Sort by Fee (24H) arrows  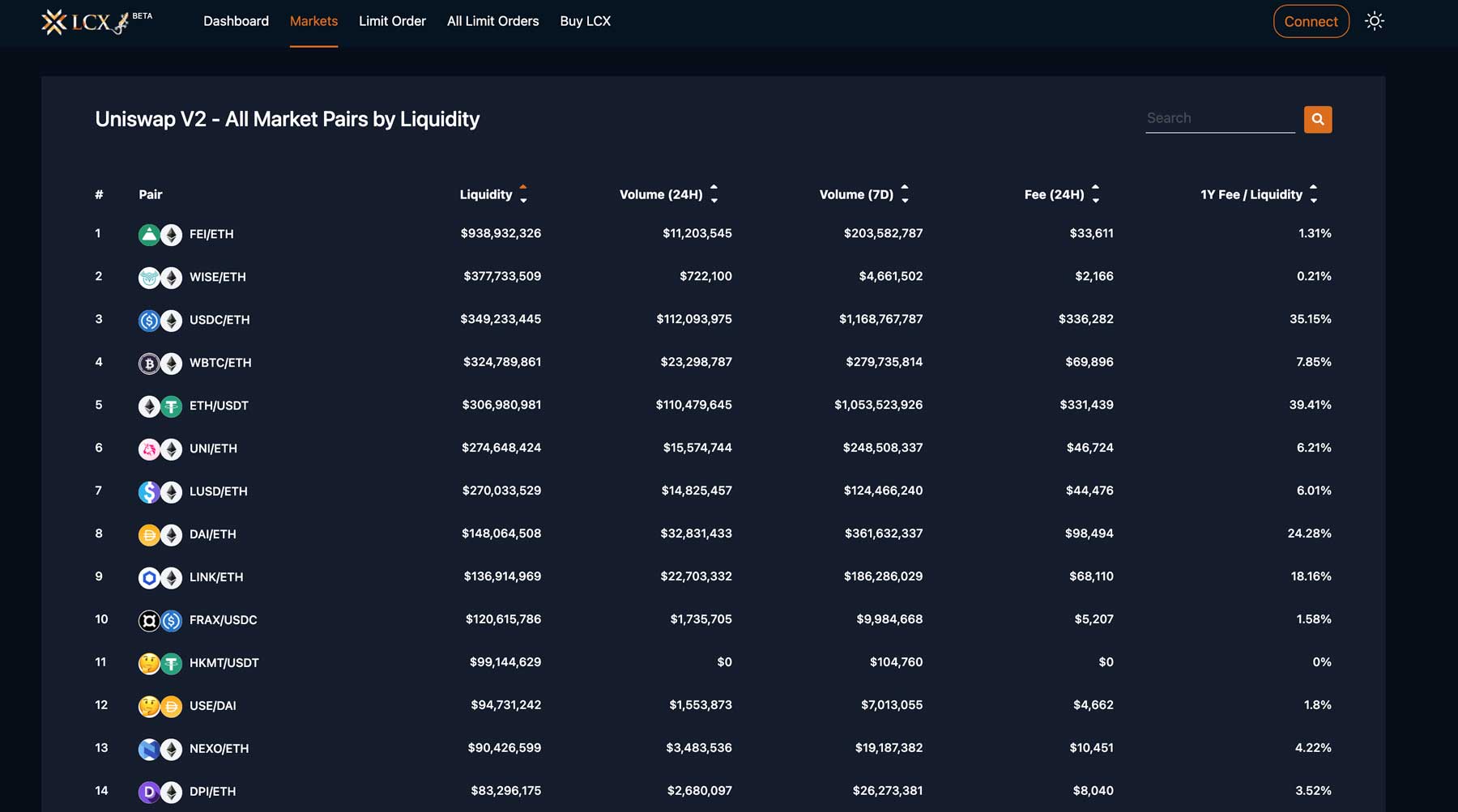tap(1095, 194)
